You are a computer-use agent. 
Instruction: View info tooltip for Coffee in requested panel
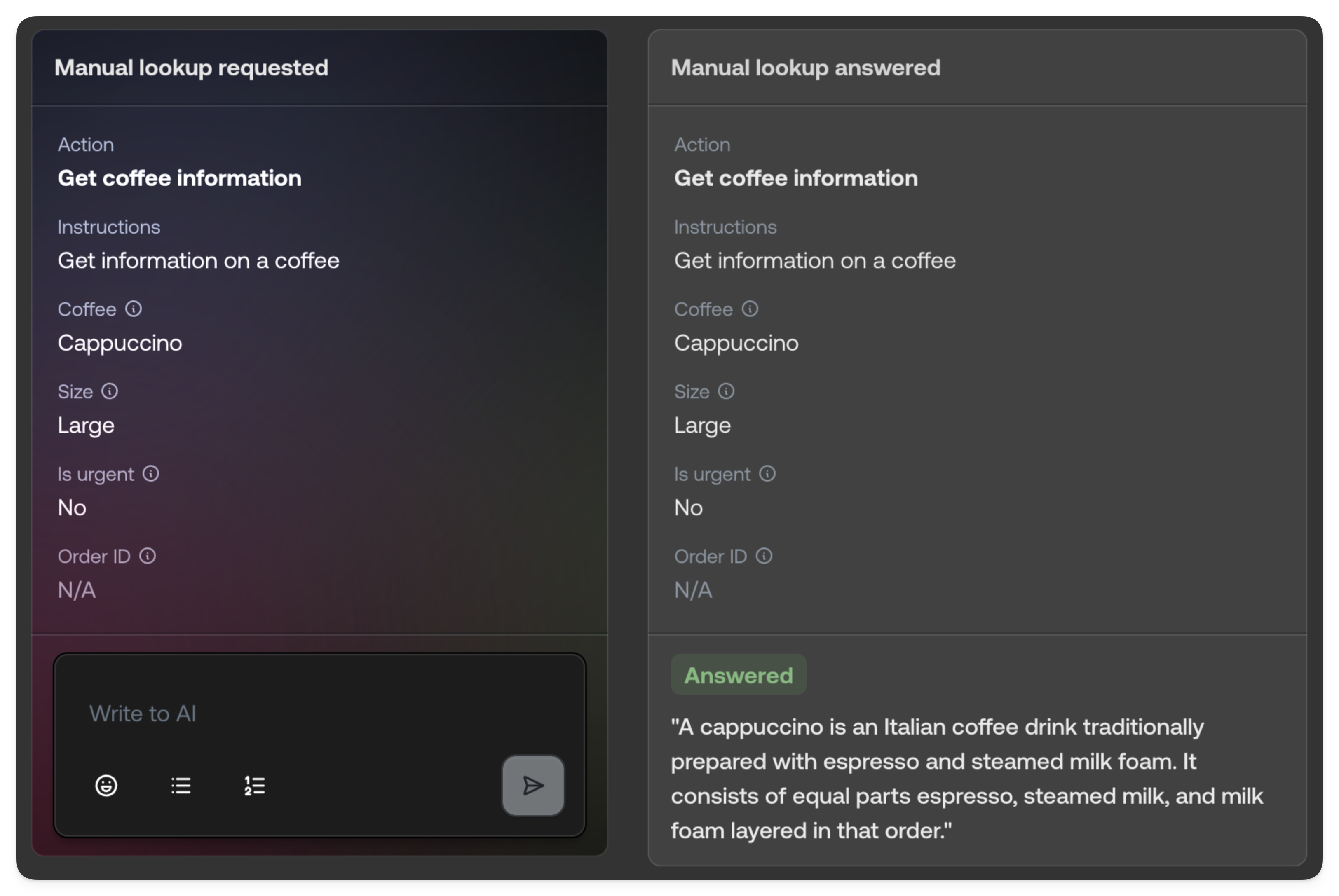point(133,309)
